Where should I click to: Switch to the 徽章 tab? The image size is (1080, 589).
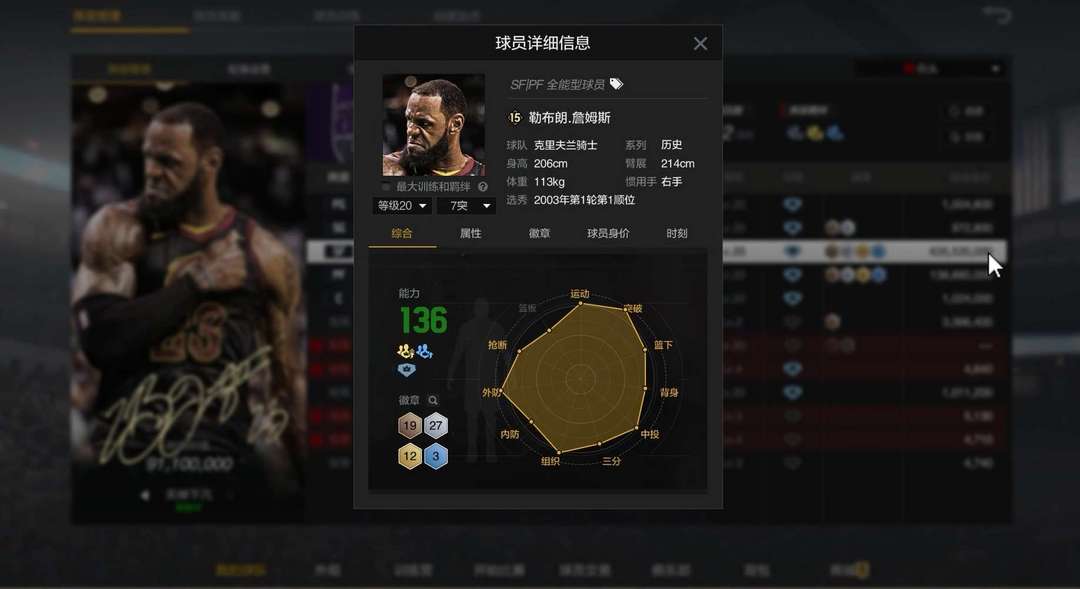(x=539, y=234)
